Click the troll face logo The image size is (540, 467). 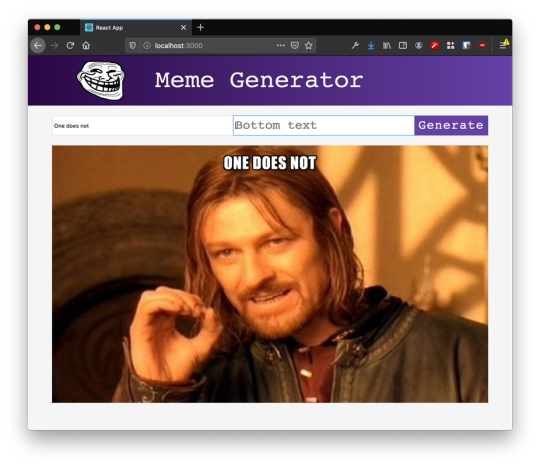click(101, 81)
